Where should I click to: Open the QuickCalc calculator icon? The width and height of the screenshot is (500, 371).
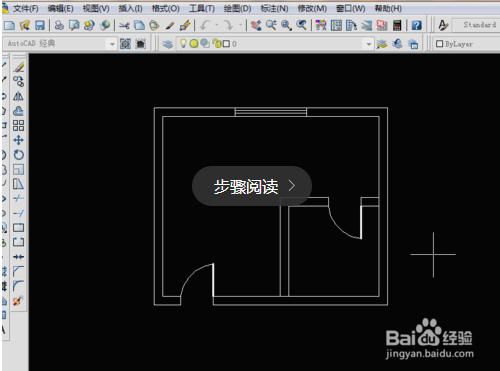pos(397,25)
